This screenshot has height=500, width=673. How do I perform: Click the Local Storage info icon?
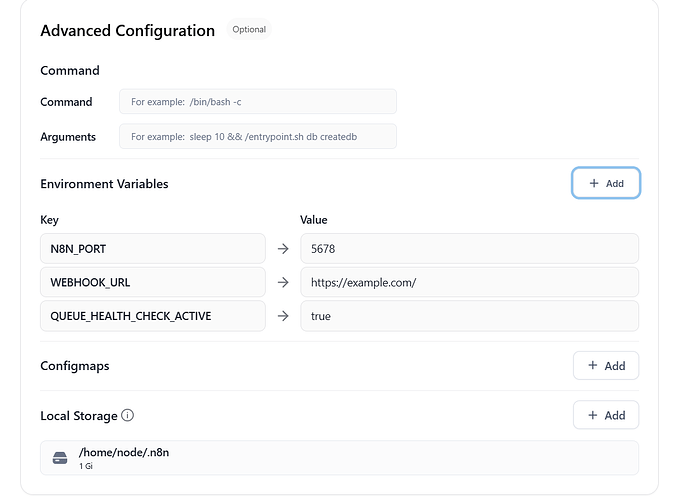point(127,415)
